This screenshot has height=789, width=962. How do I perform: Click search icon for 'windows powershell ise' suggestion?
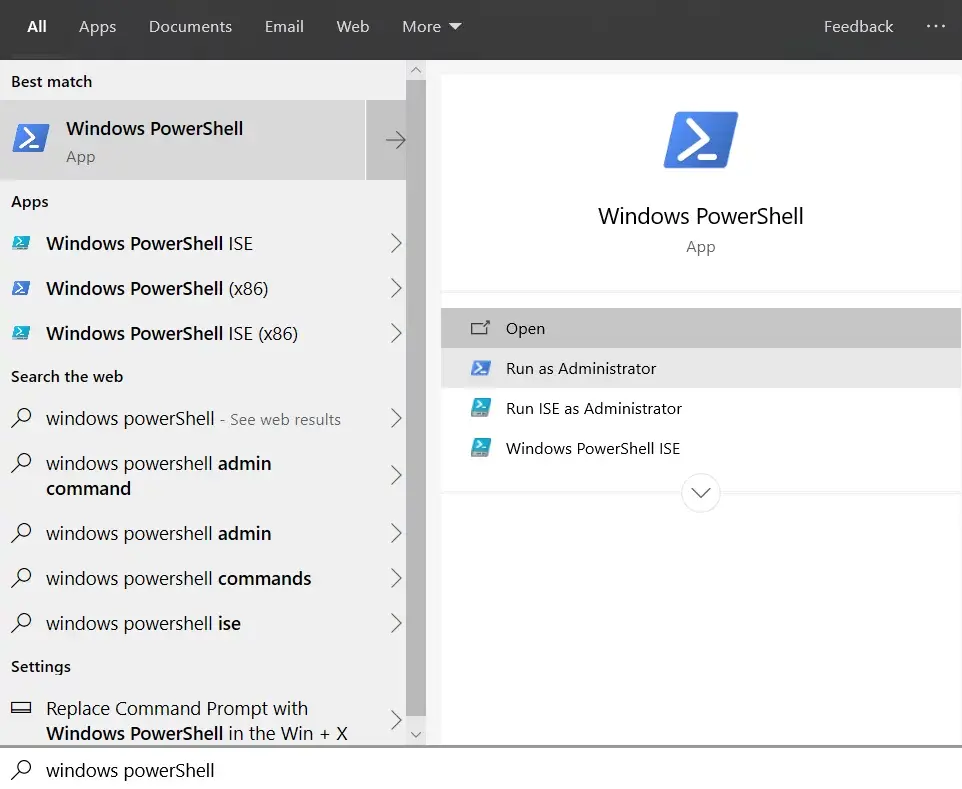pyautogui.click(x=21, y=622)
